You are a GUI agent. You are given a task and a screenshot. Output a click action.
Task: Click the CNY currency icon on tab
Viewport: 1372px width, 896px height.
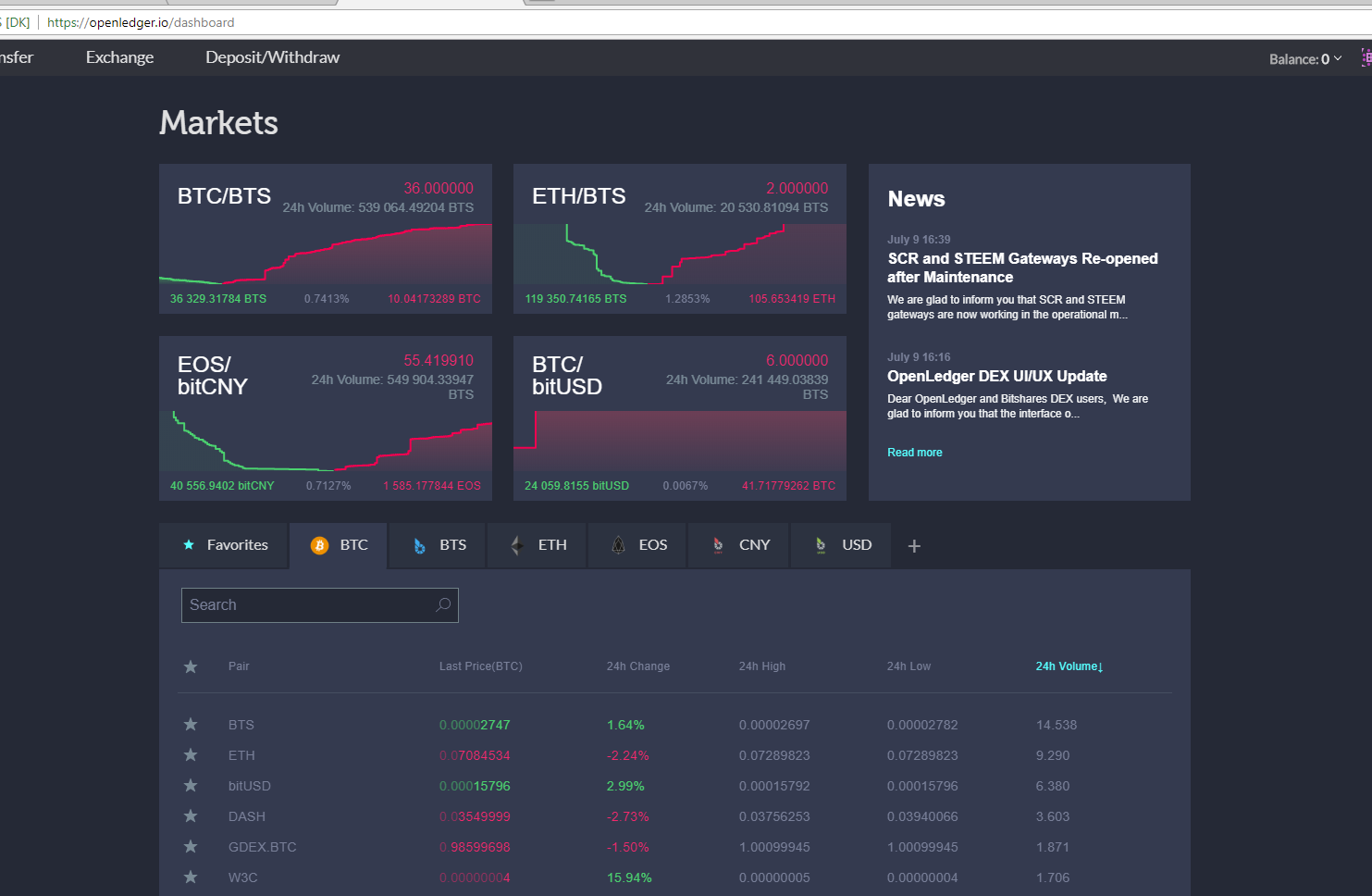(x=718, y=546)
